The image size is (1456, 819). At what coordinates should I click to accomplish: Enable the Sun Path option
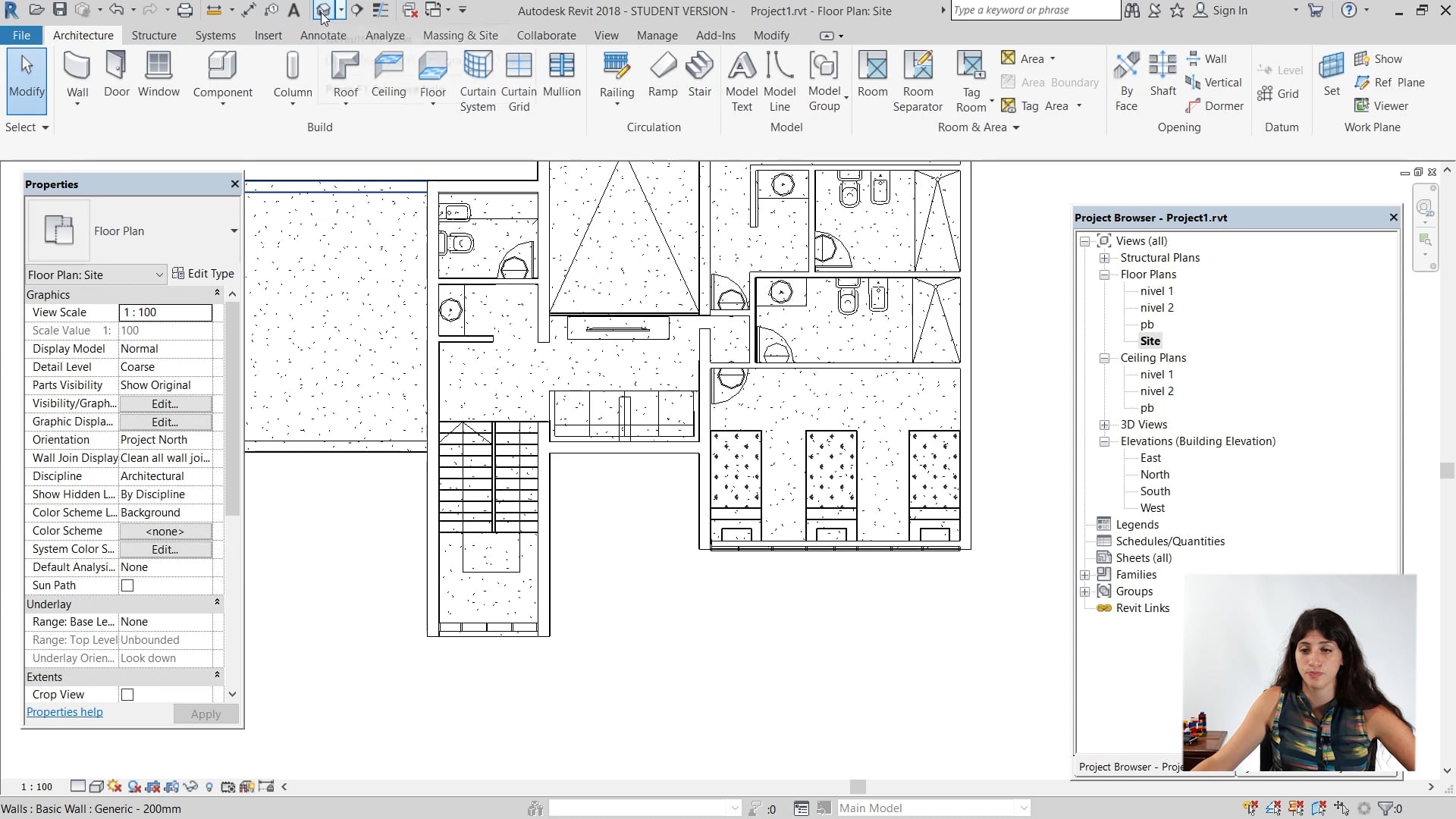tap(127, 585)
